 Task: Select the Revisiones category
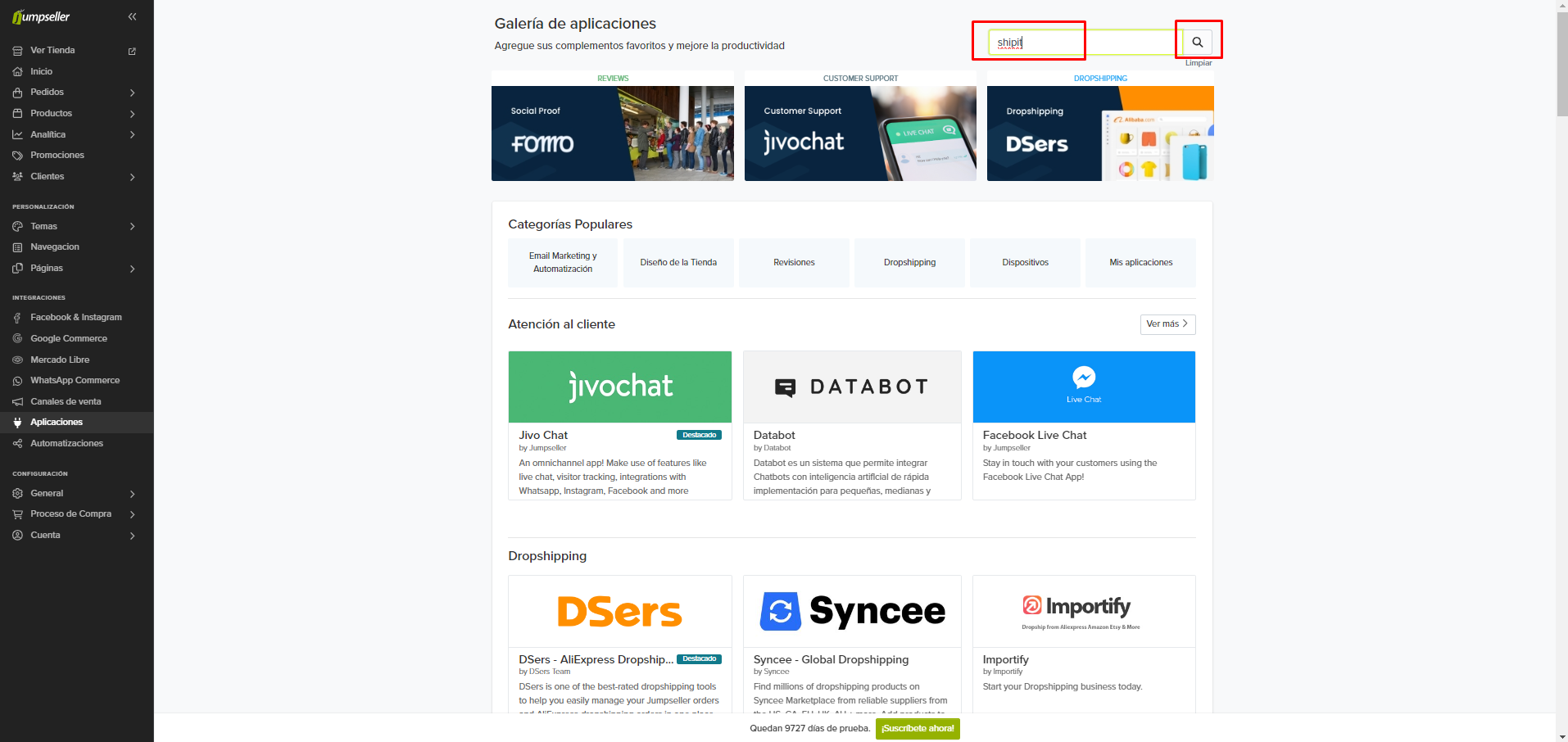point(794,262)
